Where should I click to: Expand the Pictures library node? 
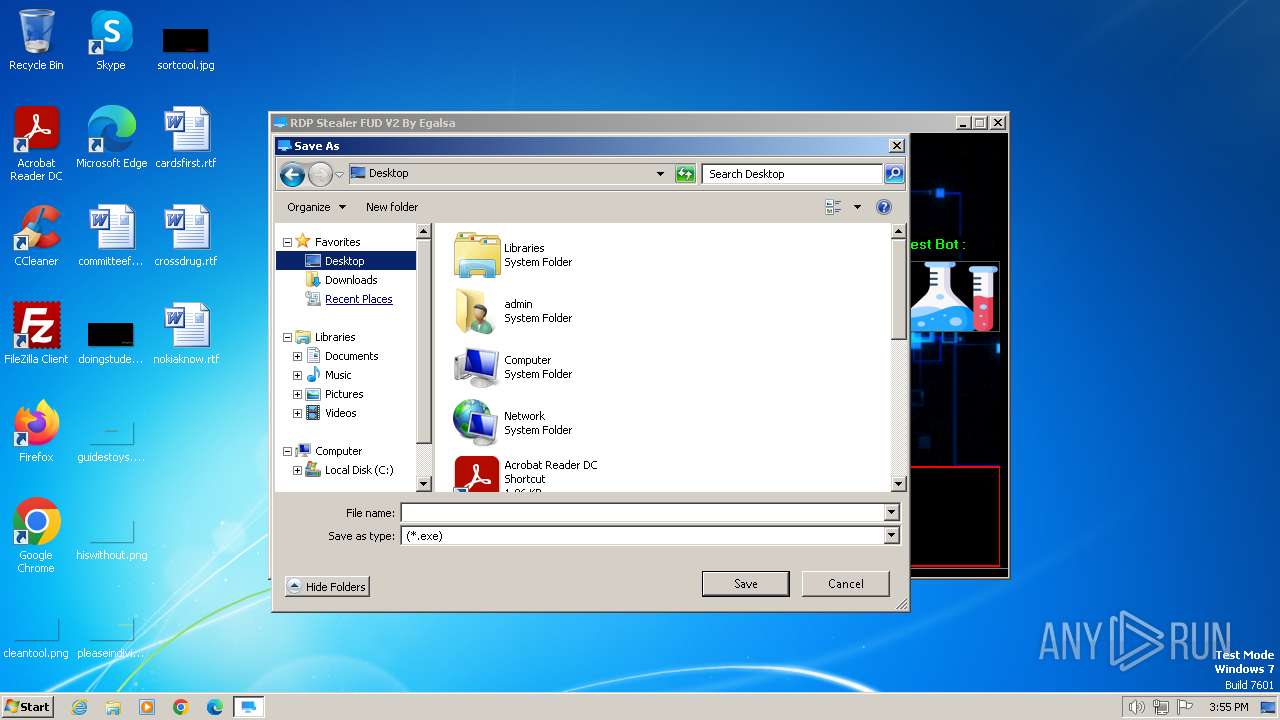(297, 394)
